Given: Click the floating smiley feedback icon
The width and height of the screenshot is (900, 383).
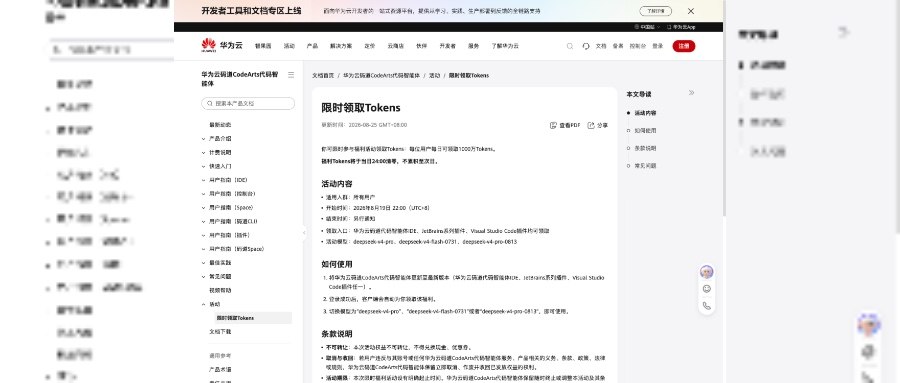Looking at the screenshot, I should click(x=707, y=289).
